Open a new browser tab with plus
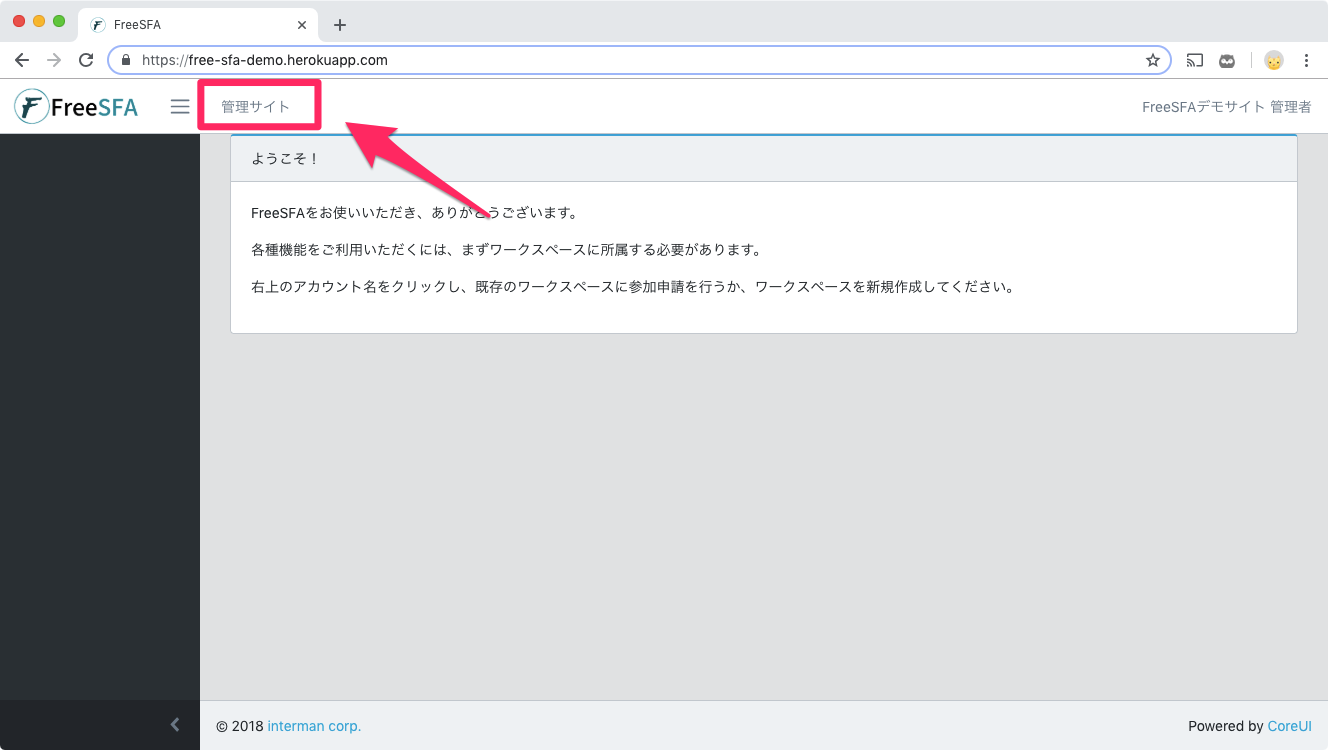This screenshot has height=750, width=1328. pyautogui.click(x=340, y=25)
